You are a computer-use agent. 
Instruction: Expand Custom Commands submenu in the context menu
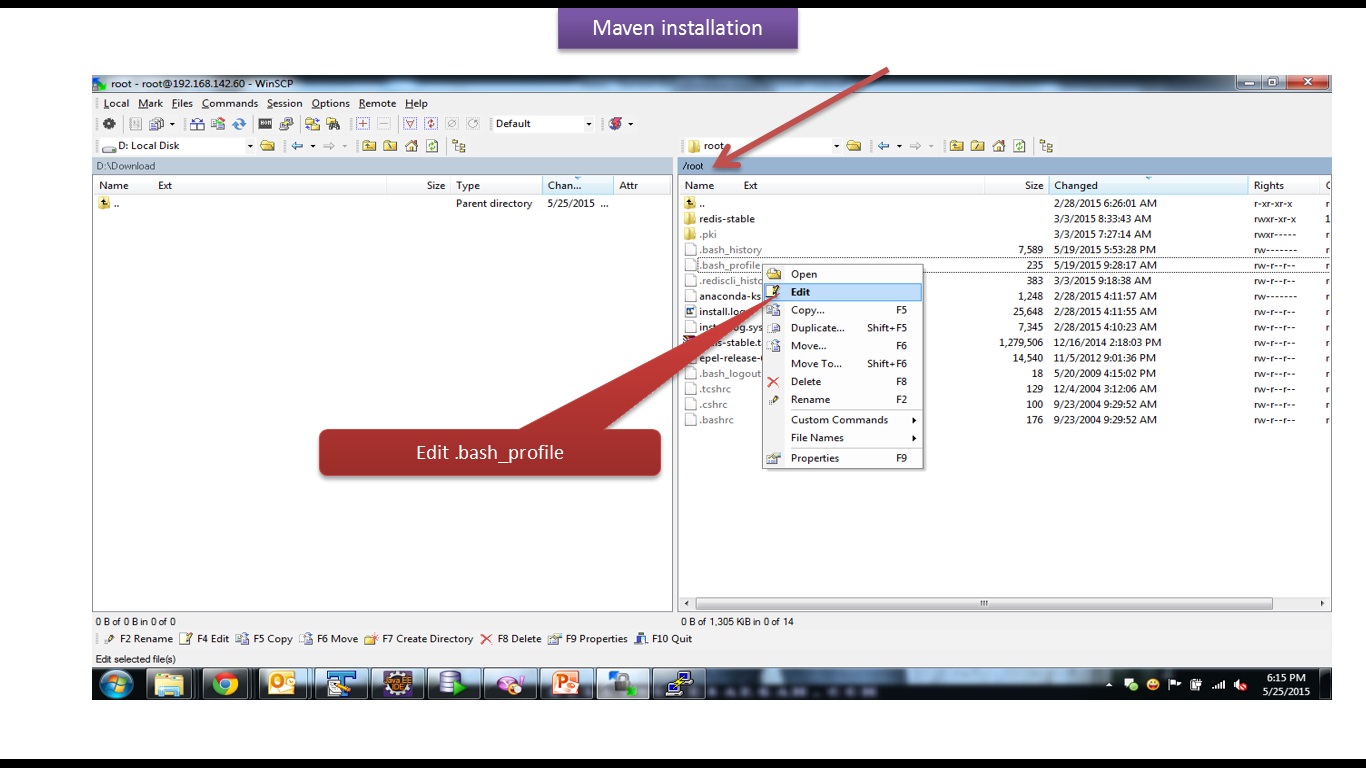pos(842,420)
